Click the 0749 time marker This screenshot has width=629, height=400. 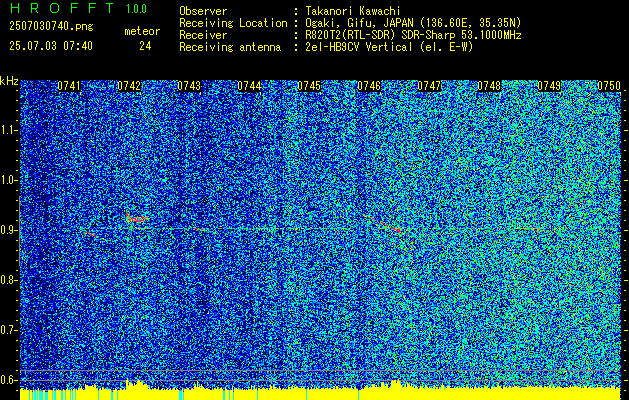point(549,86)
